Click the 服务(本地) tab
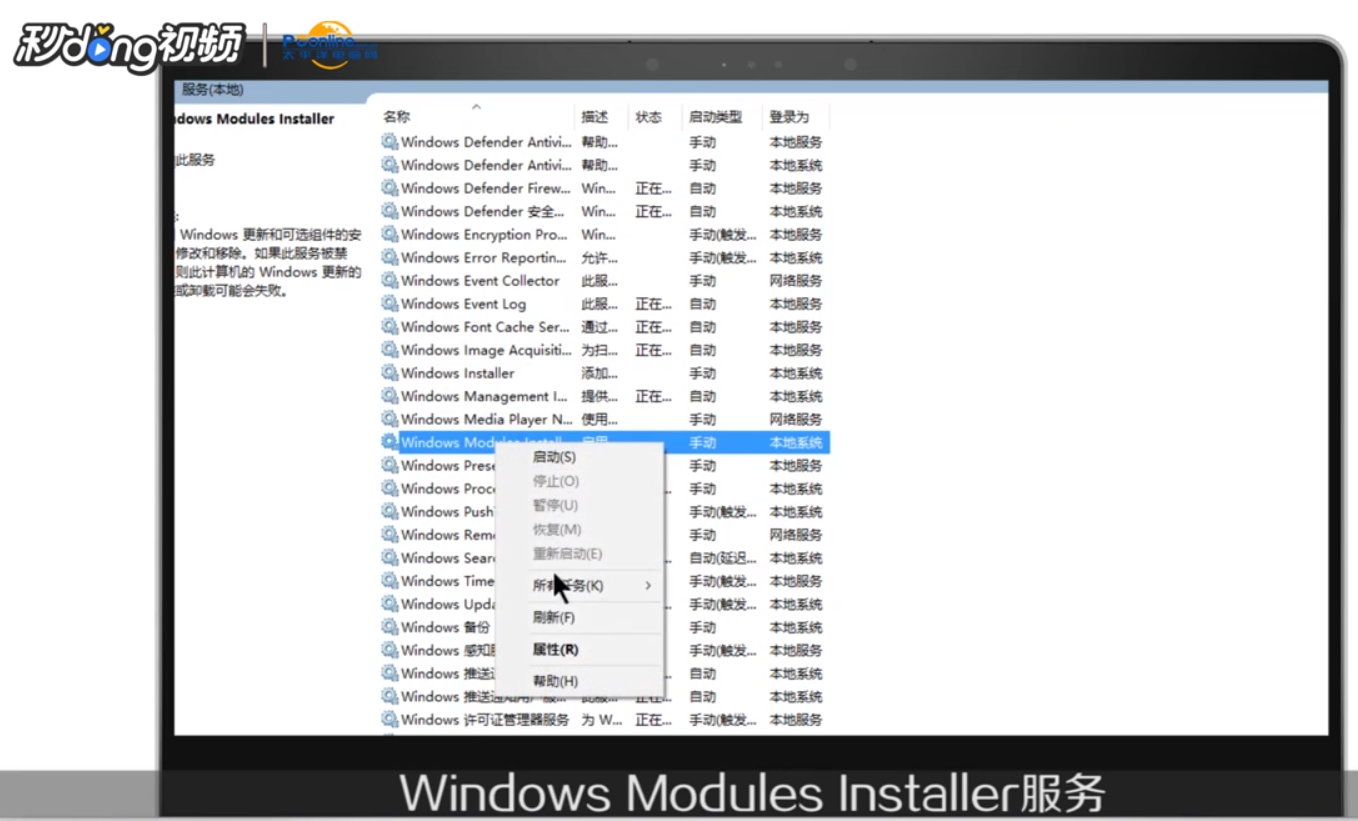 coord(213,90)
